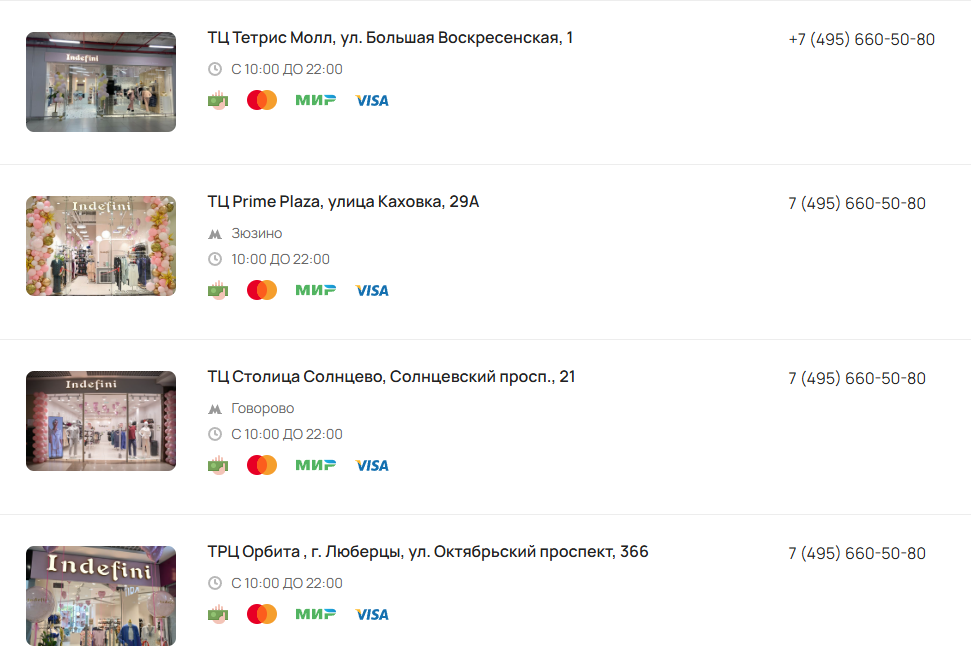
Task: Open ТРЦ Орбита Люберцы address title
Action: (428, 552)
